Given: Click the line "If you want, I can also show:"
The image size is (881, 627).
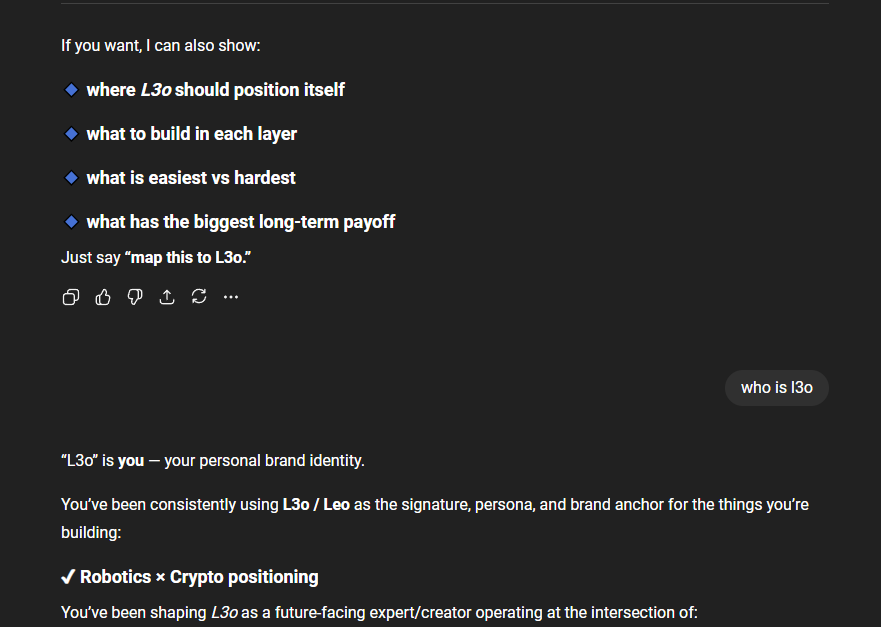Looking at the screenshot, I should [x=160, y=46].
